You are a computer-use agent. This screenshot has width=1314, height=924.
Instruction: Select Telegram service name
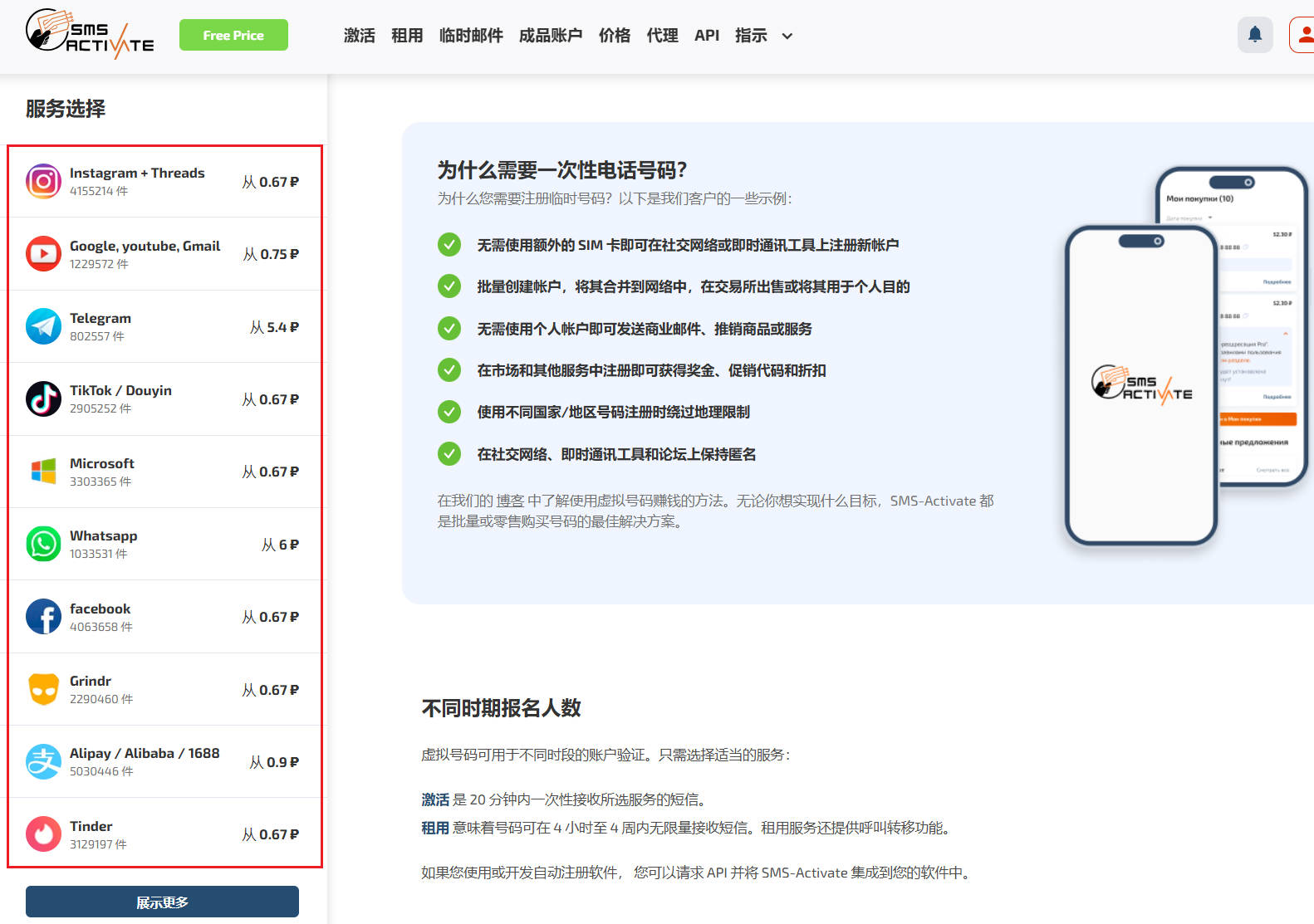(x=101, y=318)
